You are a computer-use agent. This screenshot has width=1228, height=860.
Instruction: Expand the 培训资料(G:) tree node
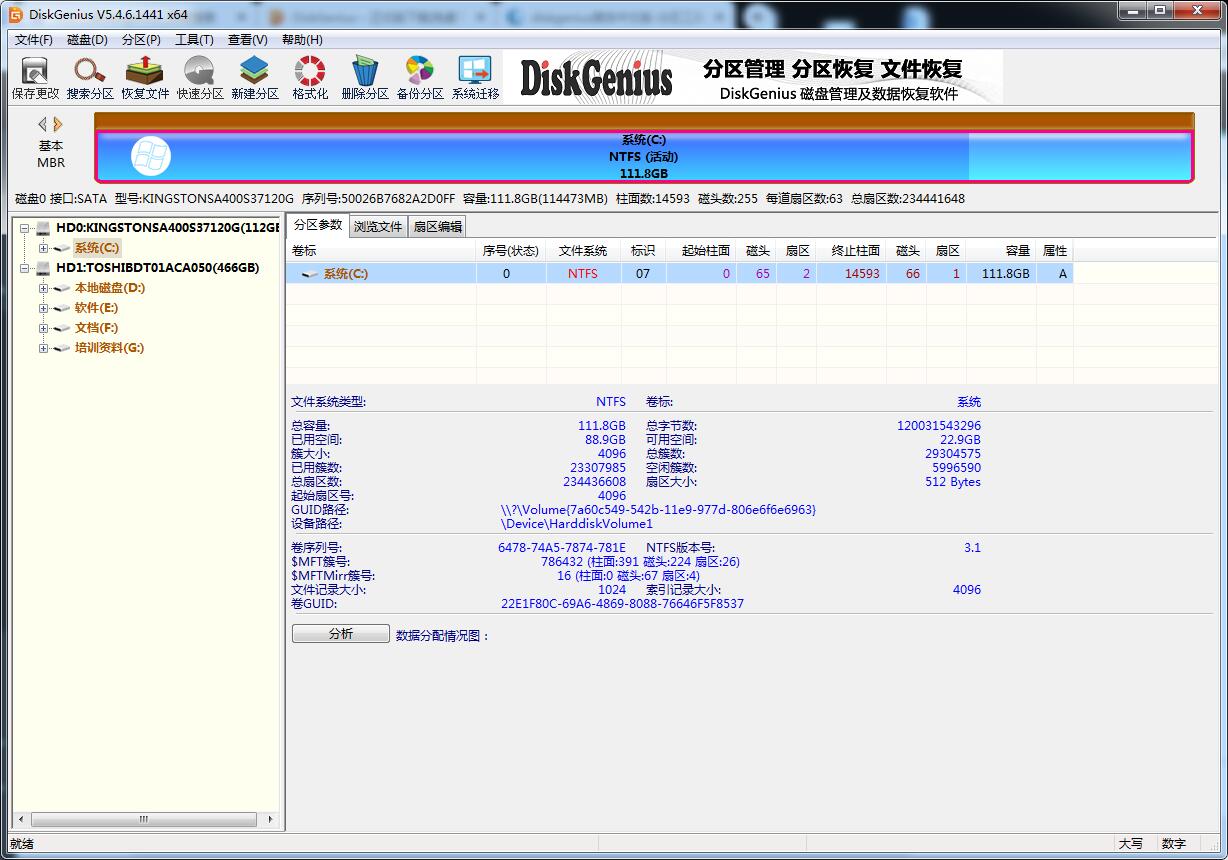(x=43, y=348)
